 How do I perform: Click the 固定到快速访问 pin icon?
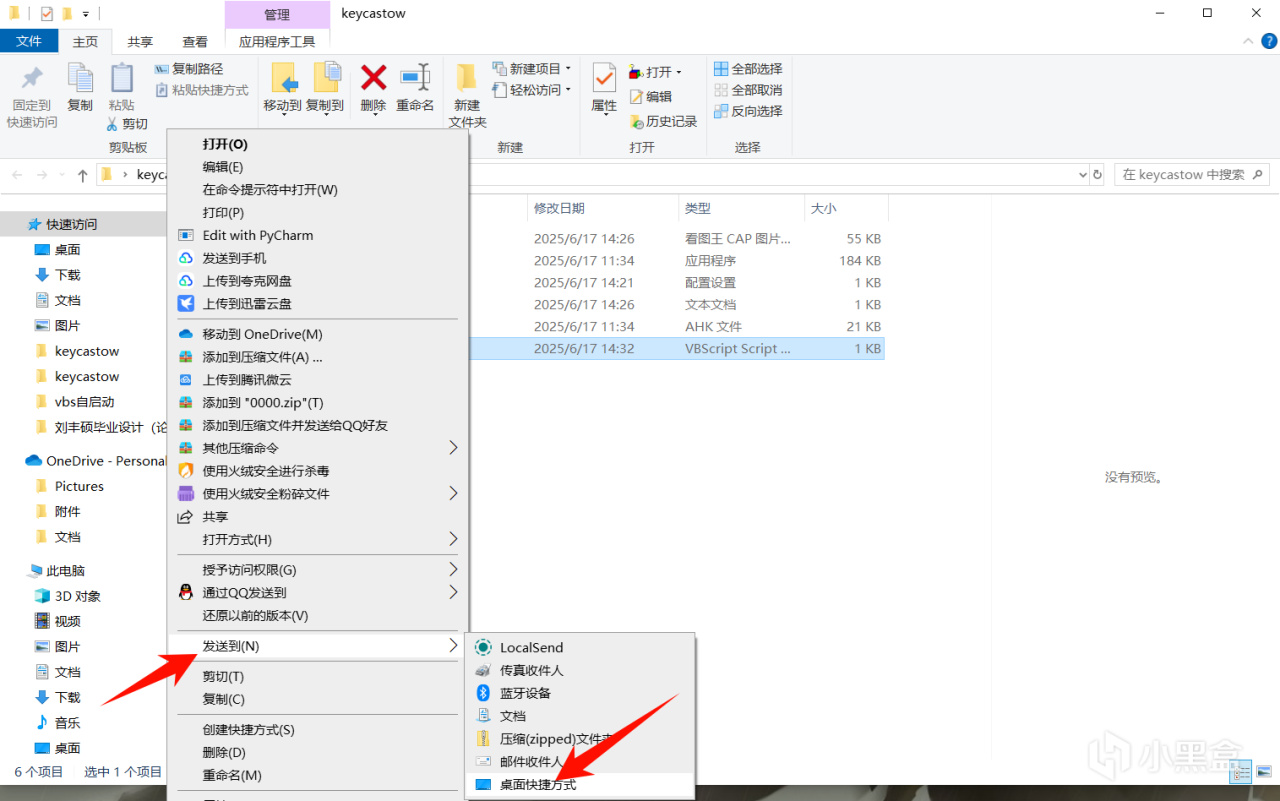pos(32,78)
